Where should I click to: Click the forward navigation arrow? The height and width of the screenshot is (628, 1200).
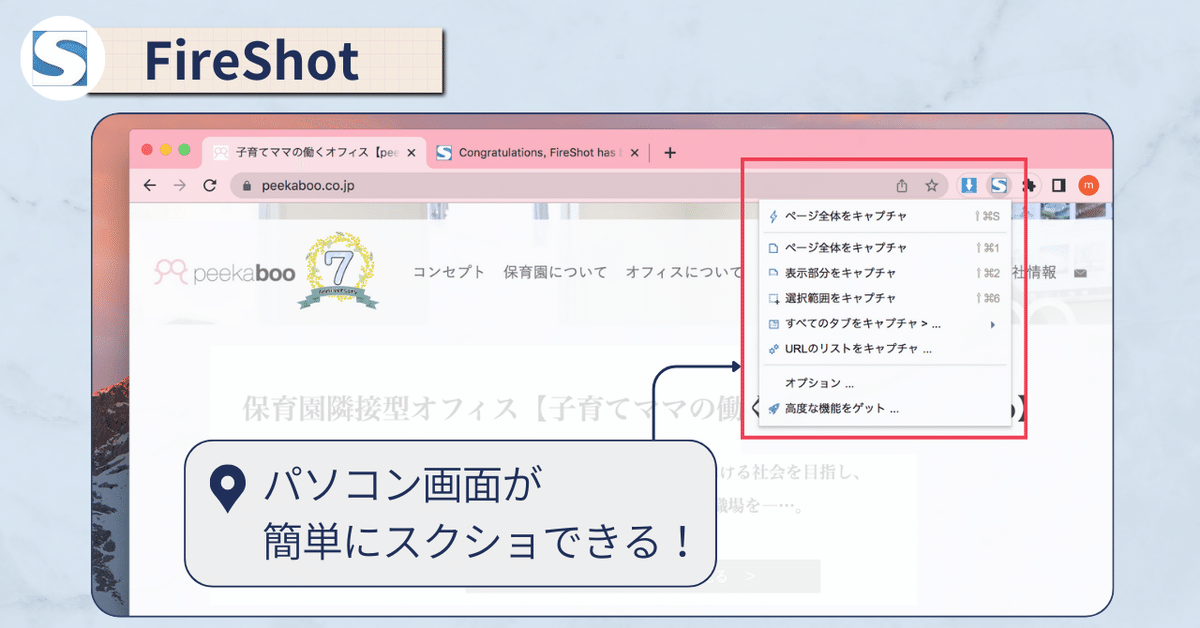click(x=180, y=185)
